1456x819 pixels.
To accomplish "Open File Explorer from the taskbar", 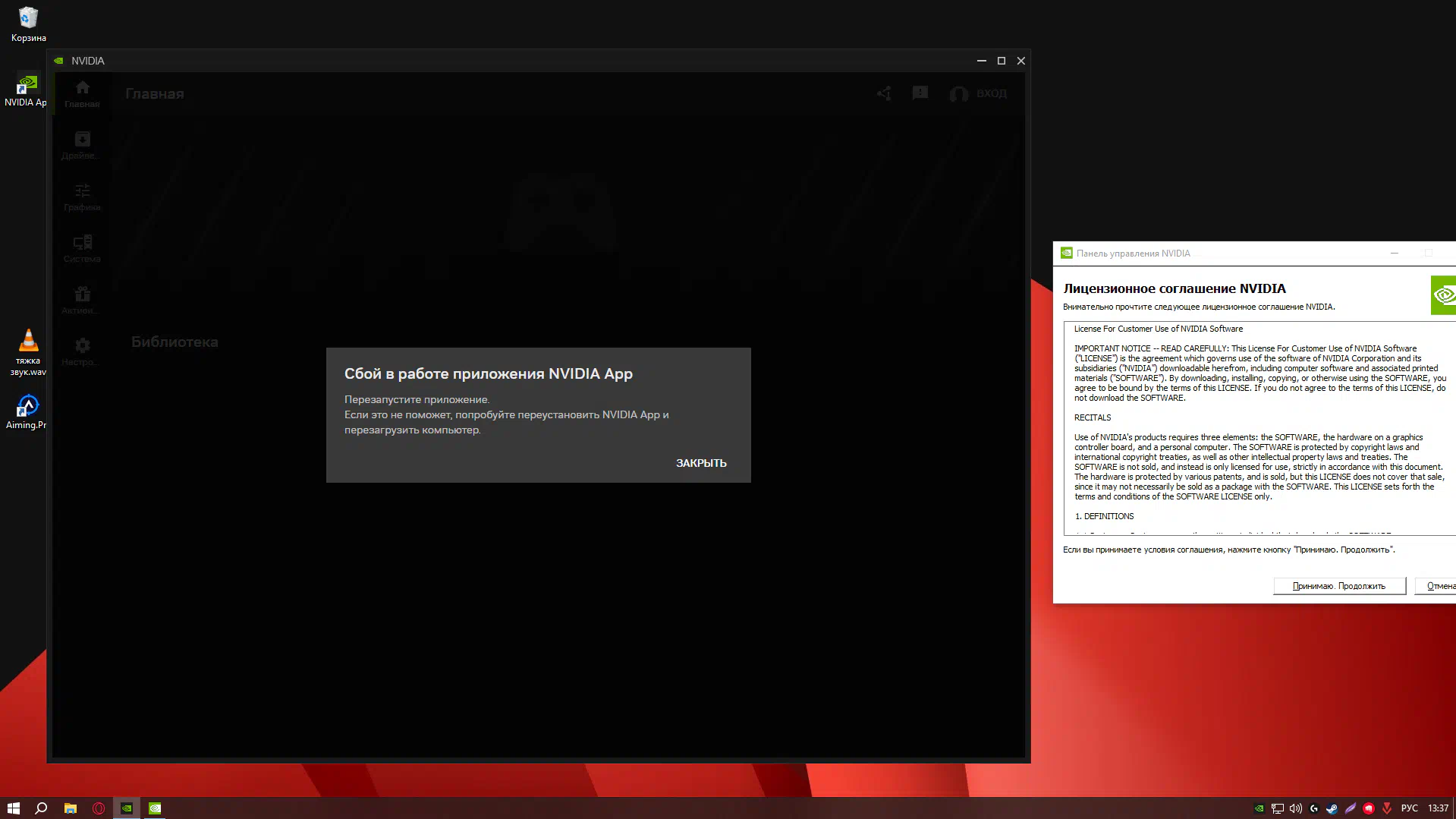I will click(71, 808).
